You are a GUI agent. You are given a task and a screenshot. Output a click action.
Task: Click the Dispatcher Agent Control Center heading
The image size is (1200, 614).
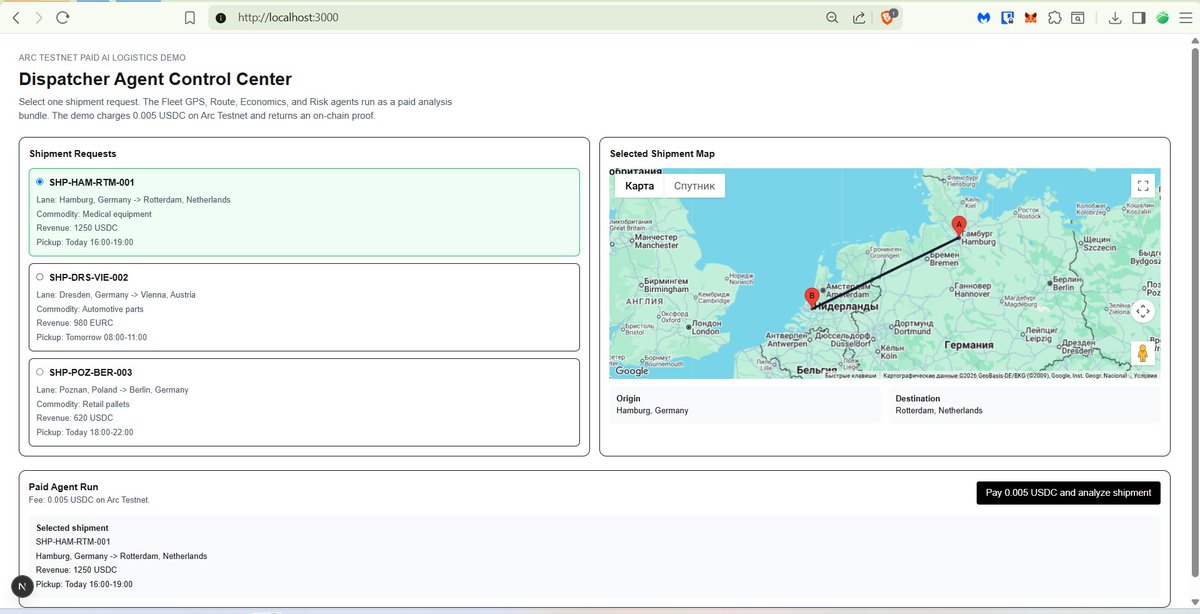[155, 79]
